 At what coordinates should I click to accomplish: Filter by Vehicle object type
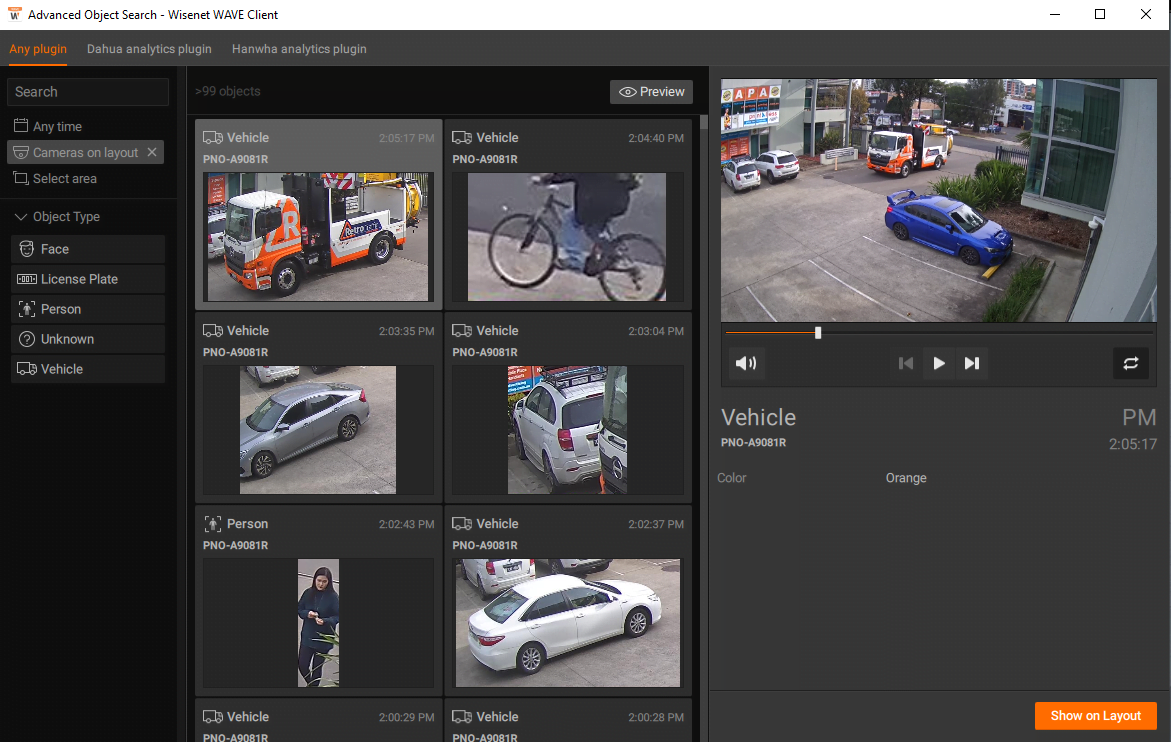click(x=88, y=369)
